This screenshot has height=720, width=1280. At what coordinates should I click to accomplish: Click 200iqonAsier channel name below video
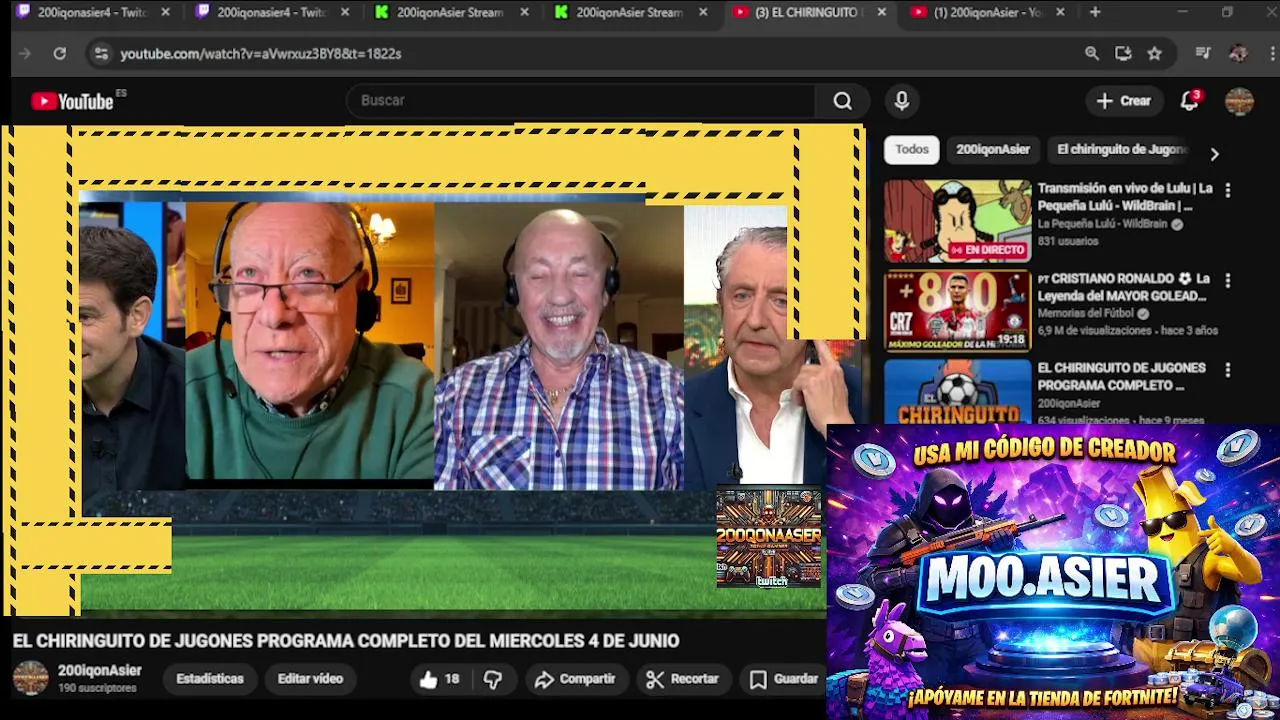pyautogui.click(x=100, y=671)
